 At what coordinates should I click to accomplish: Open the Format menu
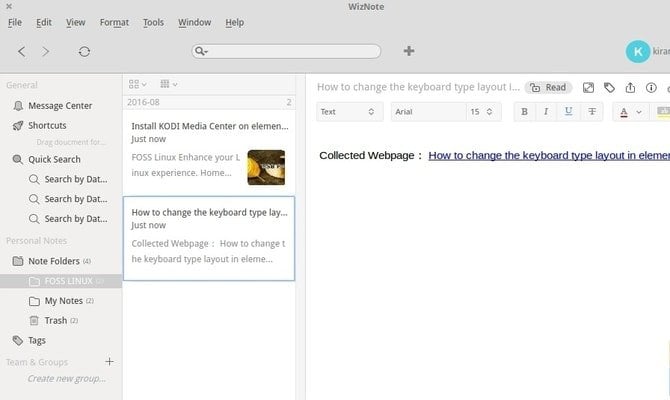point(114,22)
